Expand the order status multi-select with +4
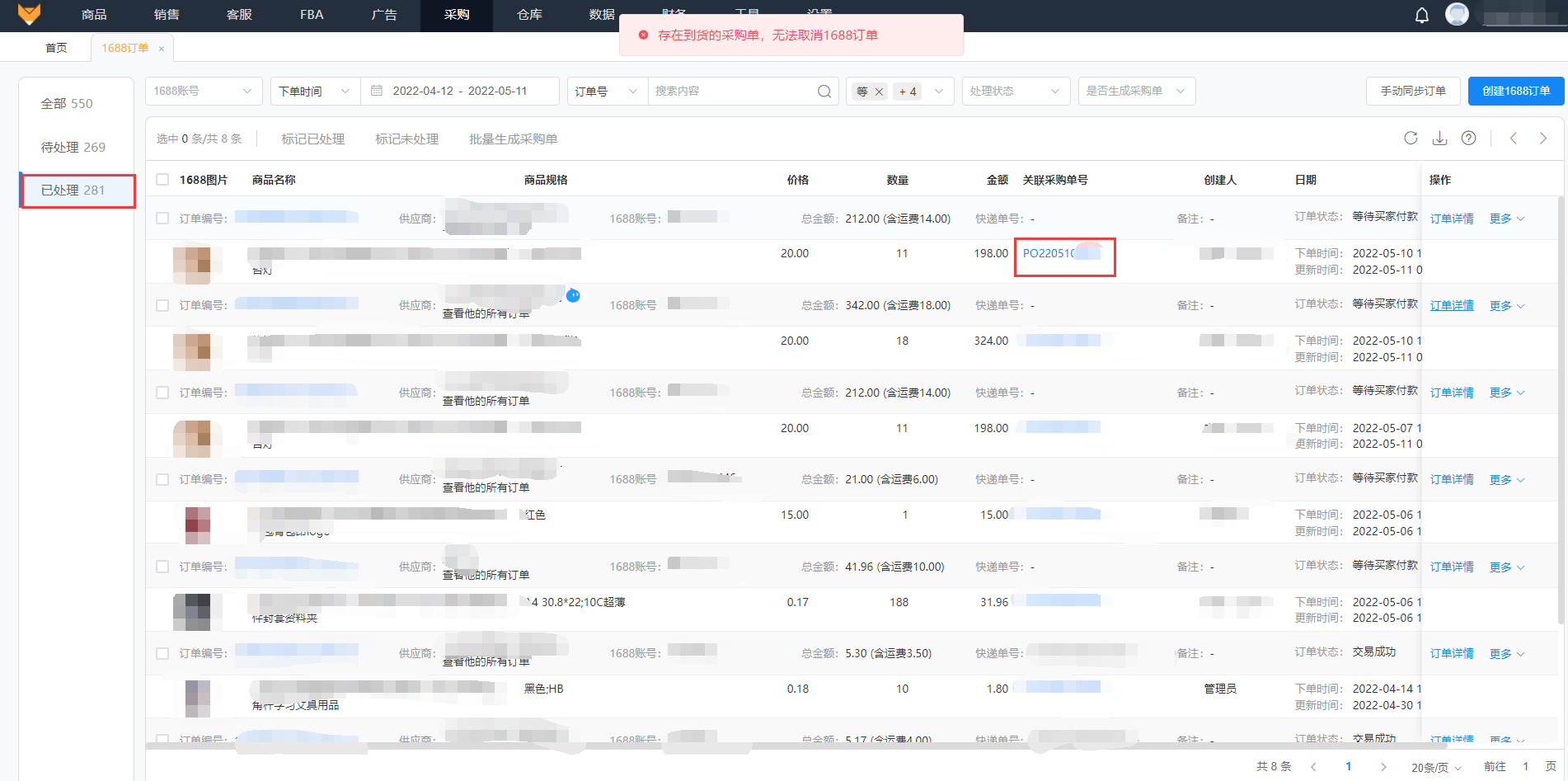 coord(900,91)
